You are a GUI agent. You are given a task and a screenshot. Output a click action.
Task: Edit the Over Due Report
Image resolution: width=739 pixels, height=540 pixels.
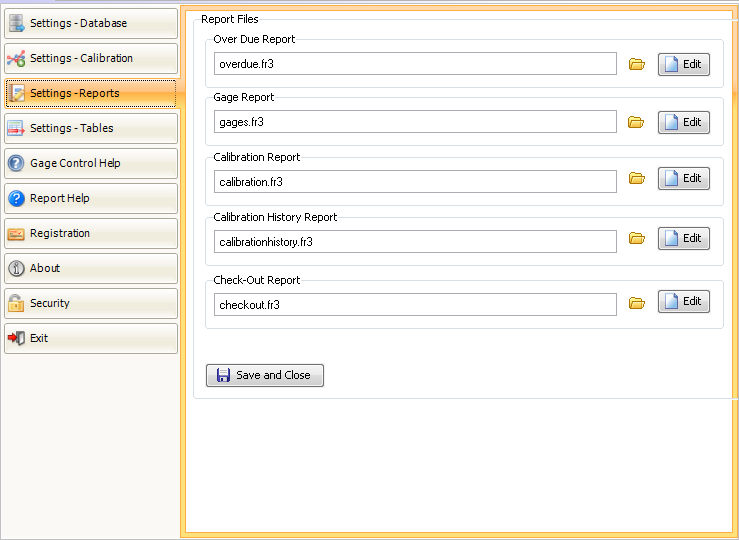pyautogui.click(x=683, y=65)
